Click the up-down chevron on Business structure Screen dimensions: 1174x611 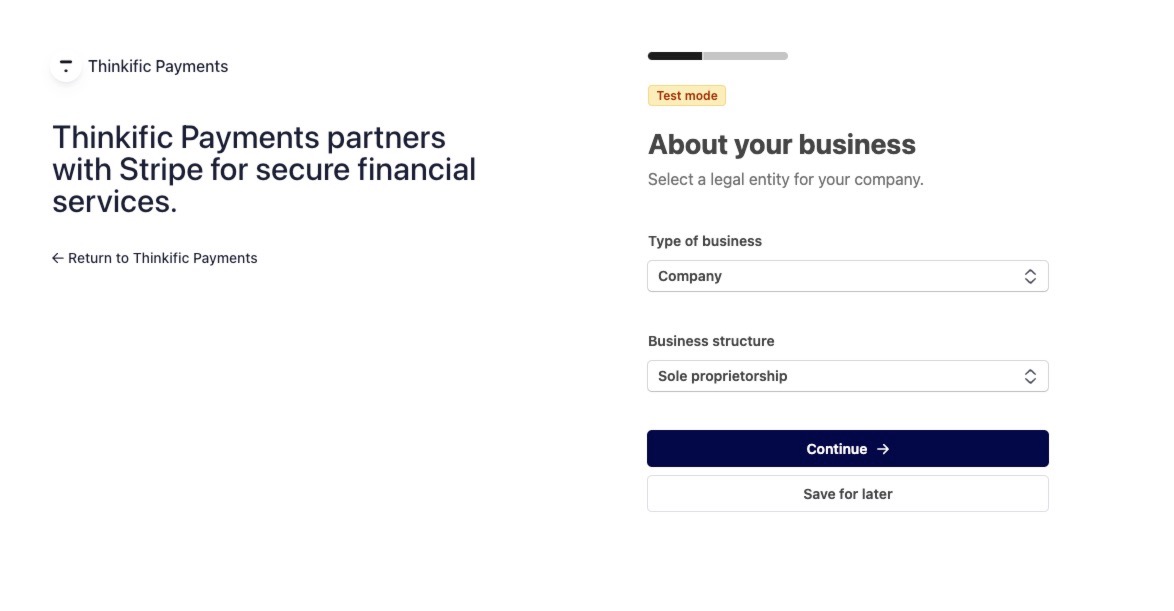click(x=1030, y=376)
